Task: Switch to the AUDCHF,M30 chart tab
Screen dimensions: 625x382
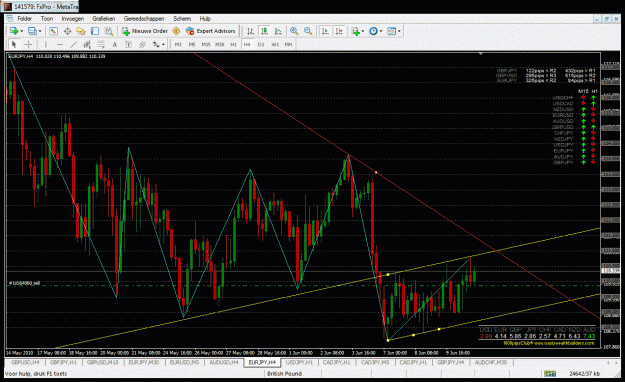Action: (x=491, y=362)
